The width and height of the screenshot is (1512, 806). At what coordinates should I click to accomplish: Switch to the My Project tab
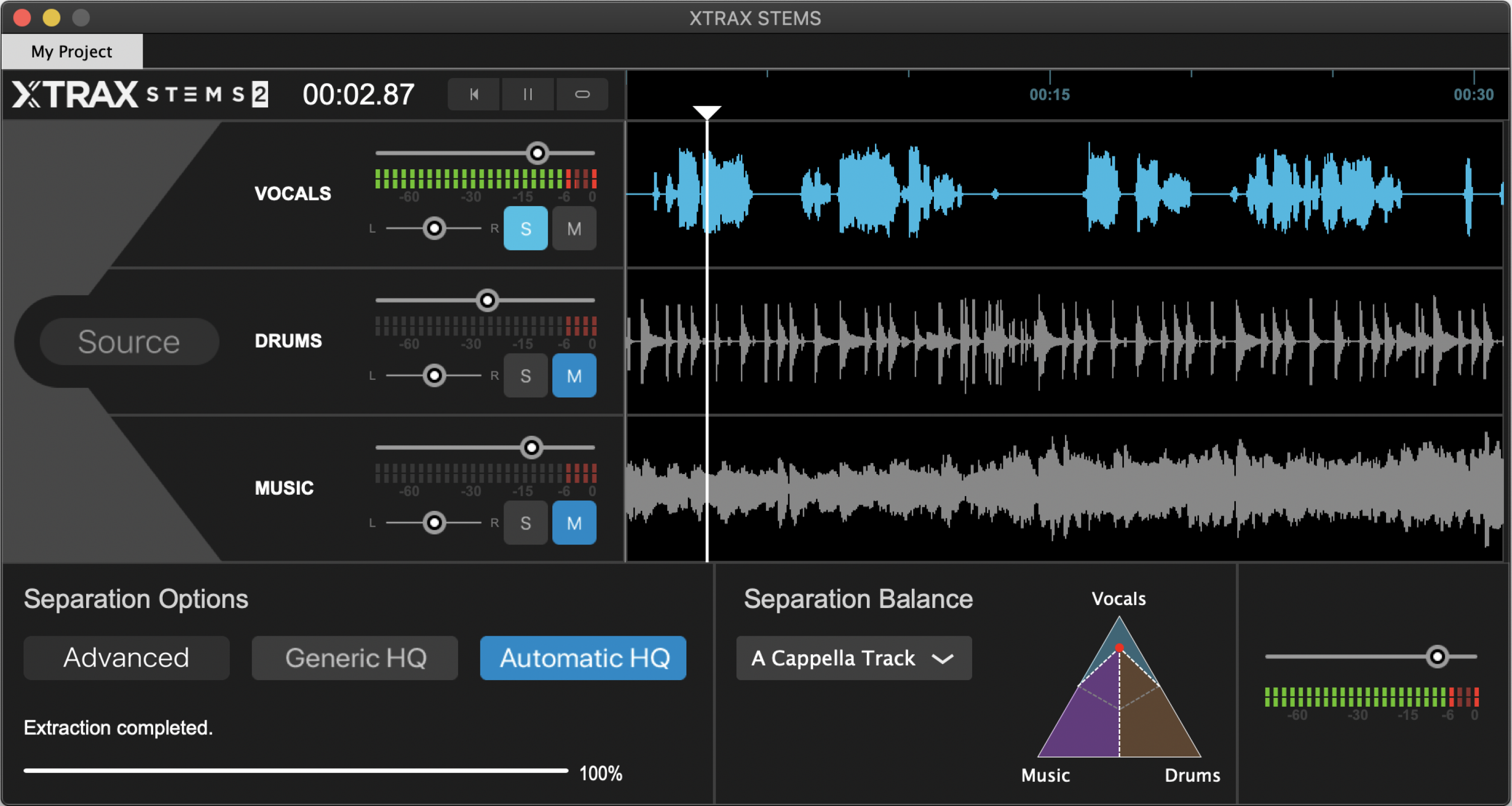click(72, 51)
